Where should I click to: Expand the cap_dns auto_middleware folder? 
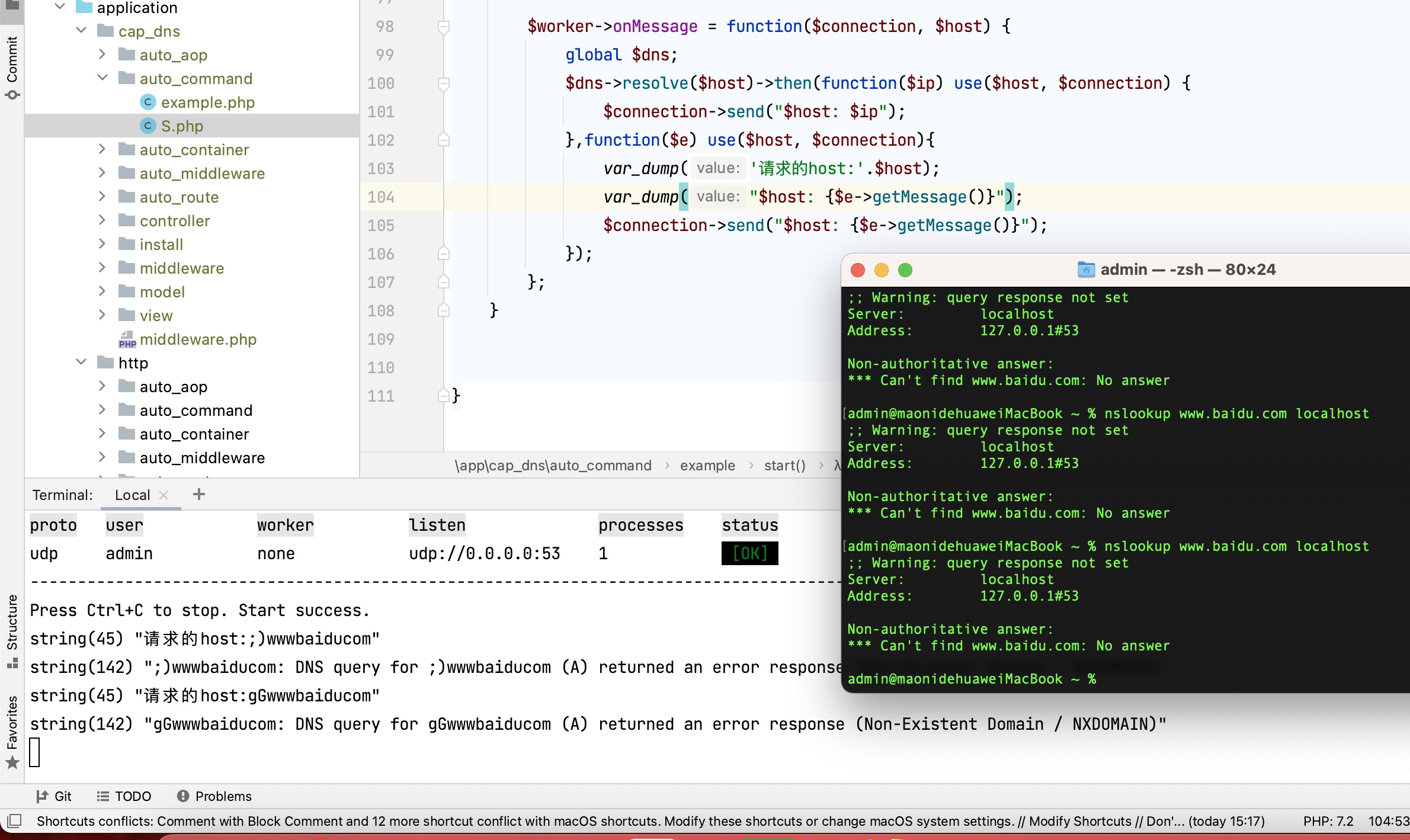[x=102, y=173]
